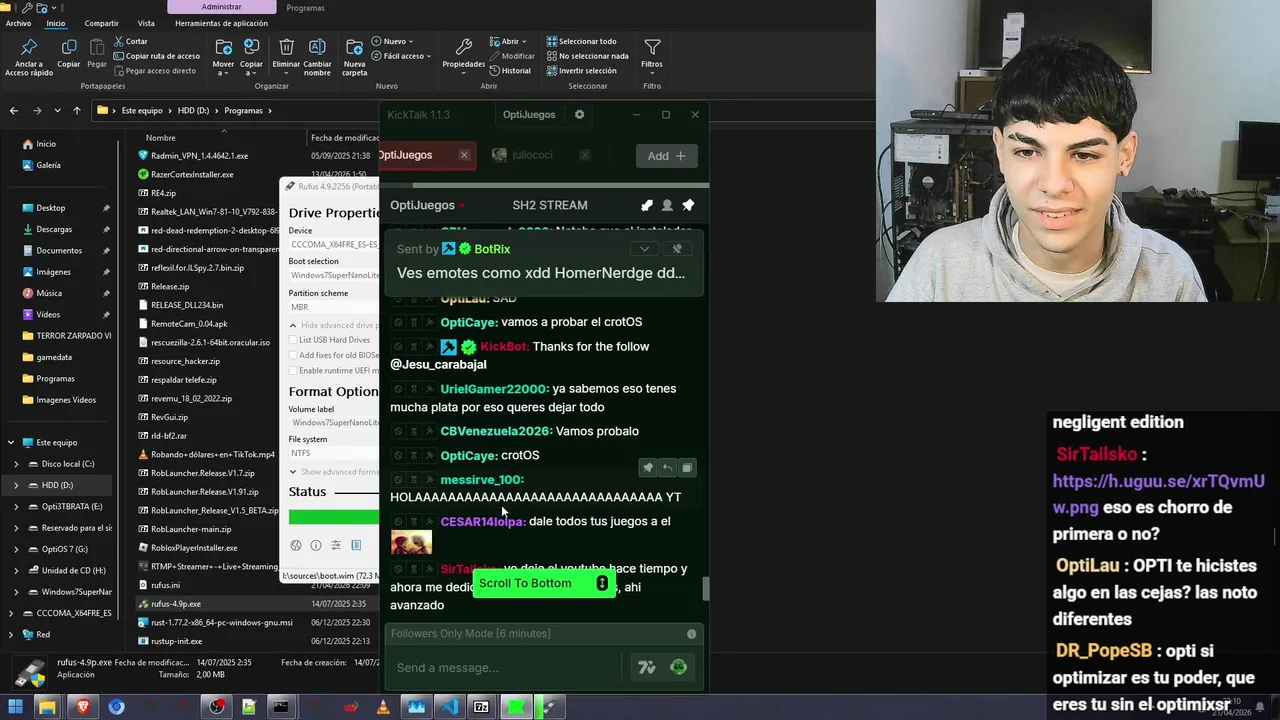Toggle List USB Hard Drives checkbox in Rufus

[x=293, y=340]
